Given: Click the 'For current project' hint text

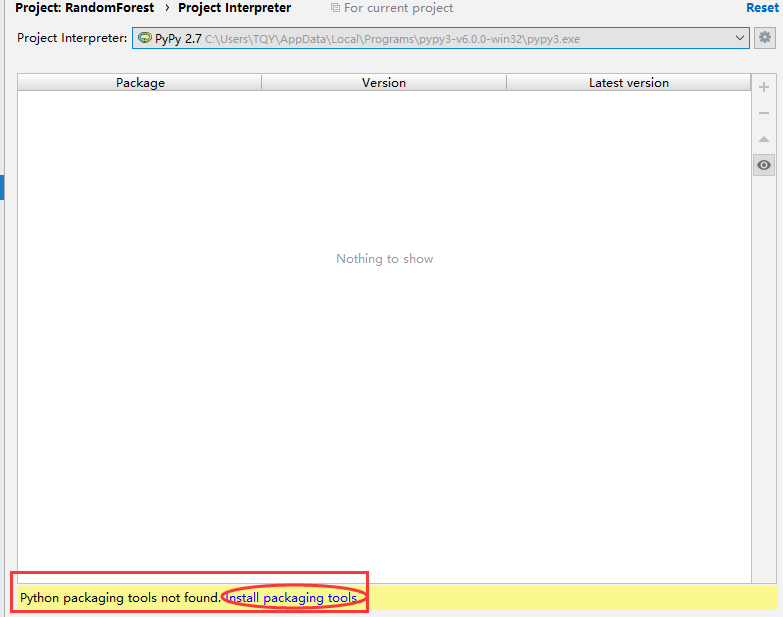Looking at the screenshot, I should click(398, 8).
